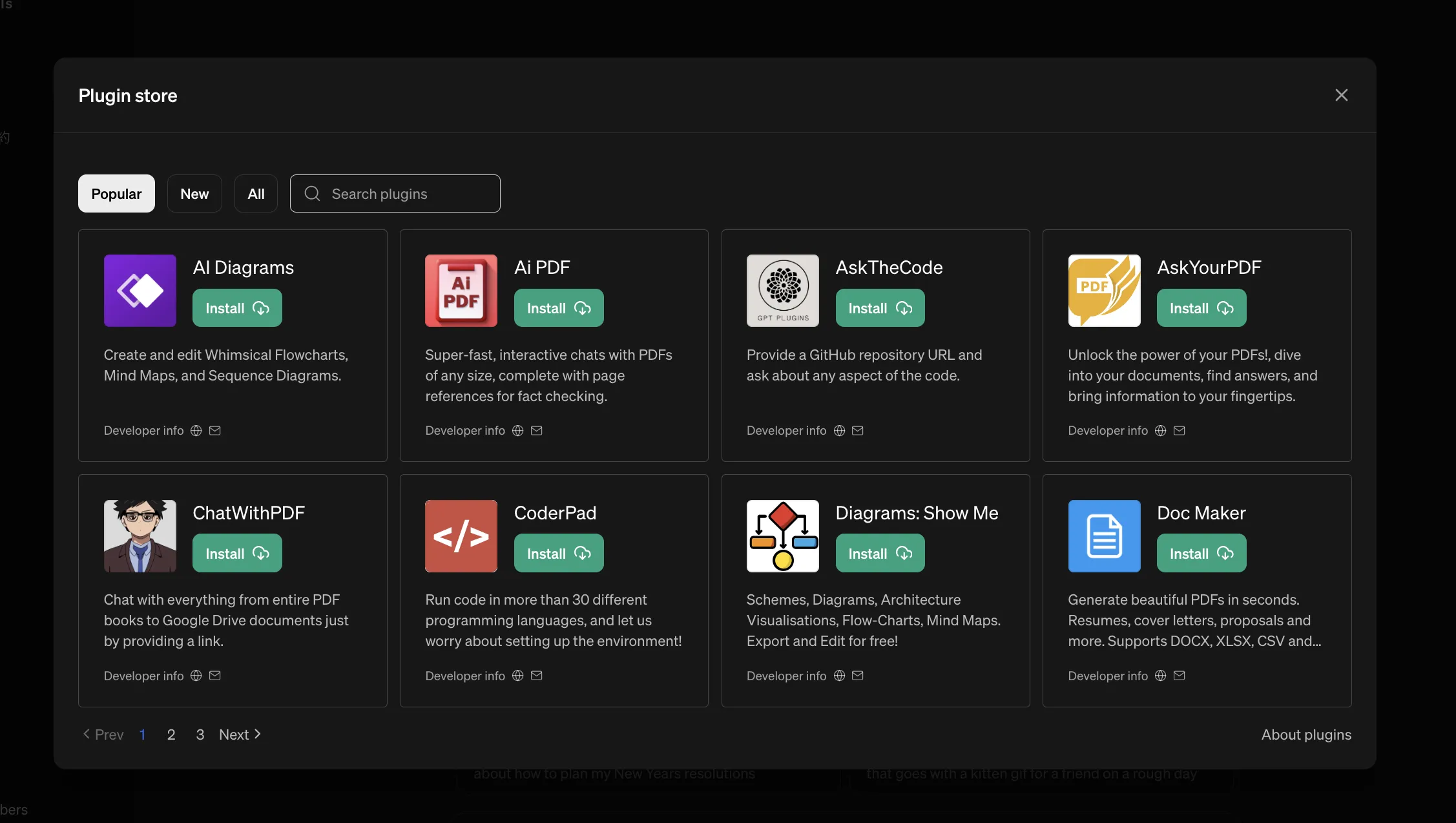Open AskYourPDF developer email envelope icon
The width and height of the screenshot is (1456, 823).
point(1179,431)
